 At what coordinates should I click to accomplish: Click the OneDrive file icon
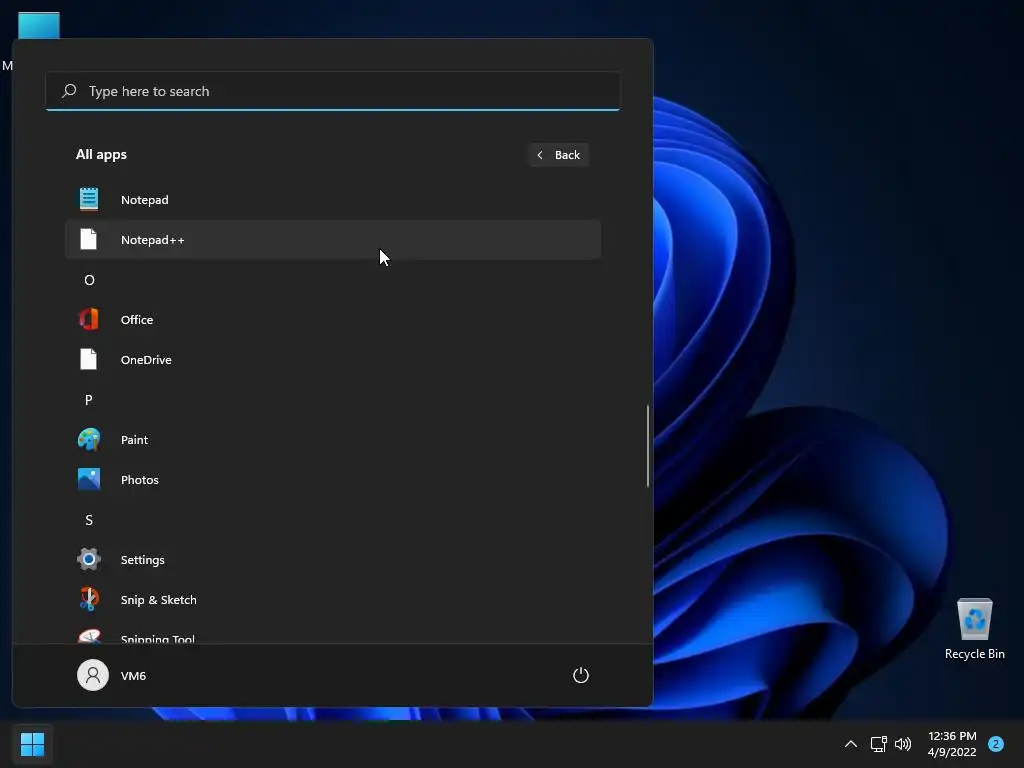[89, 359]
